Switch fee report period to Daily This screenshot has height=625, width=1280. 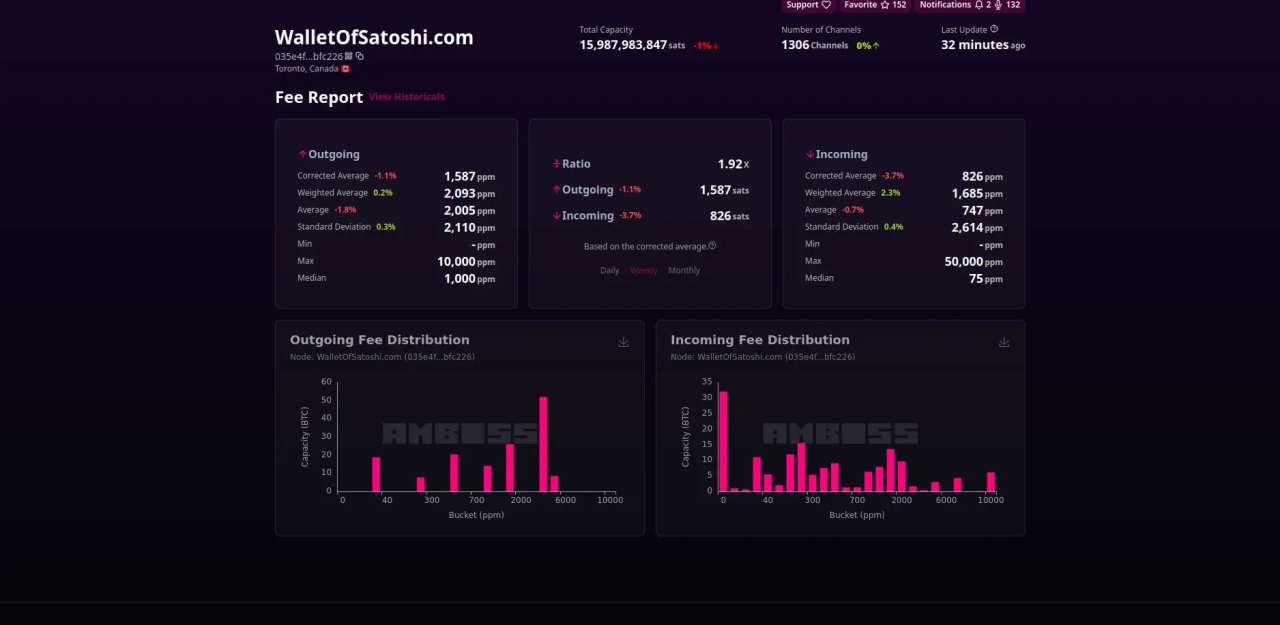pyautogui.click(x=609, y=270)
